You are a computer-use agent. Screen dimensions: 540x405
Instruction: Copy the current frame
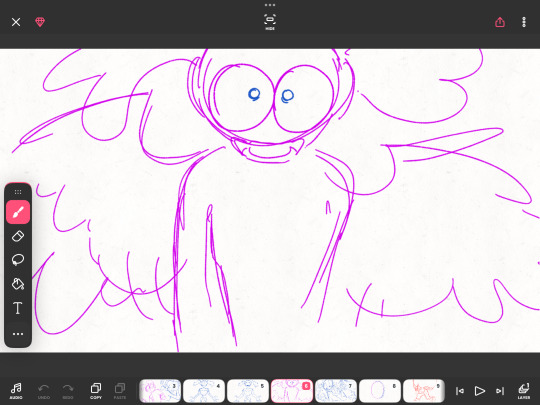click(96, 391)
